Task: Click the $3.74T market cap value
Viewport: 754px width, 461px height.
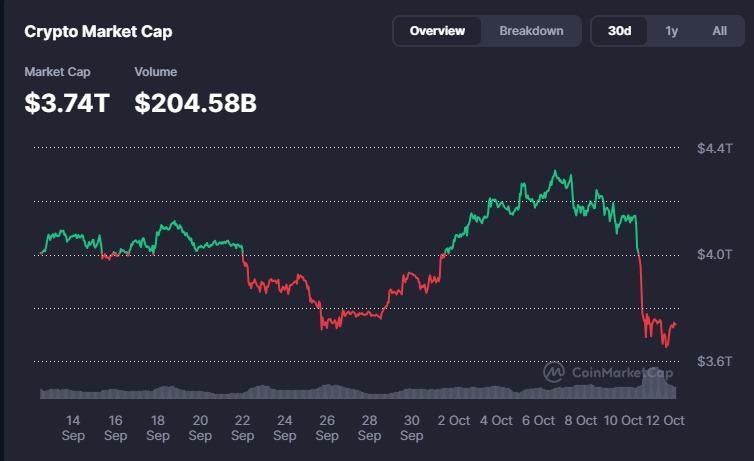Action: click(67, 102)
